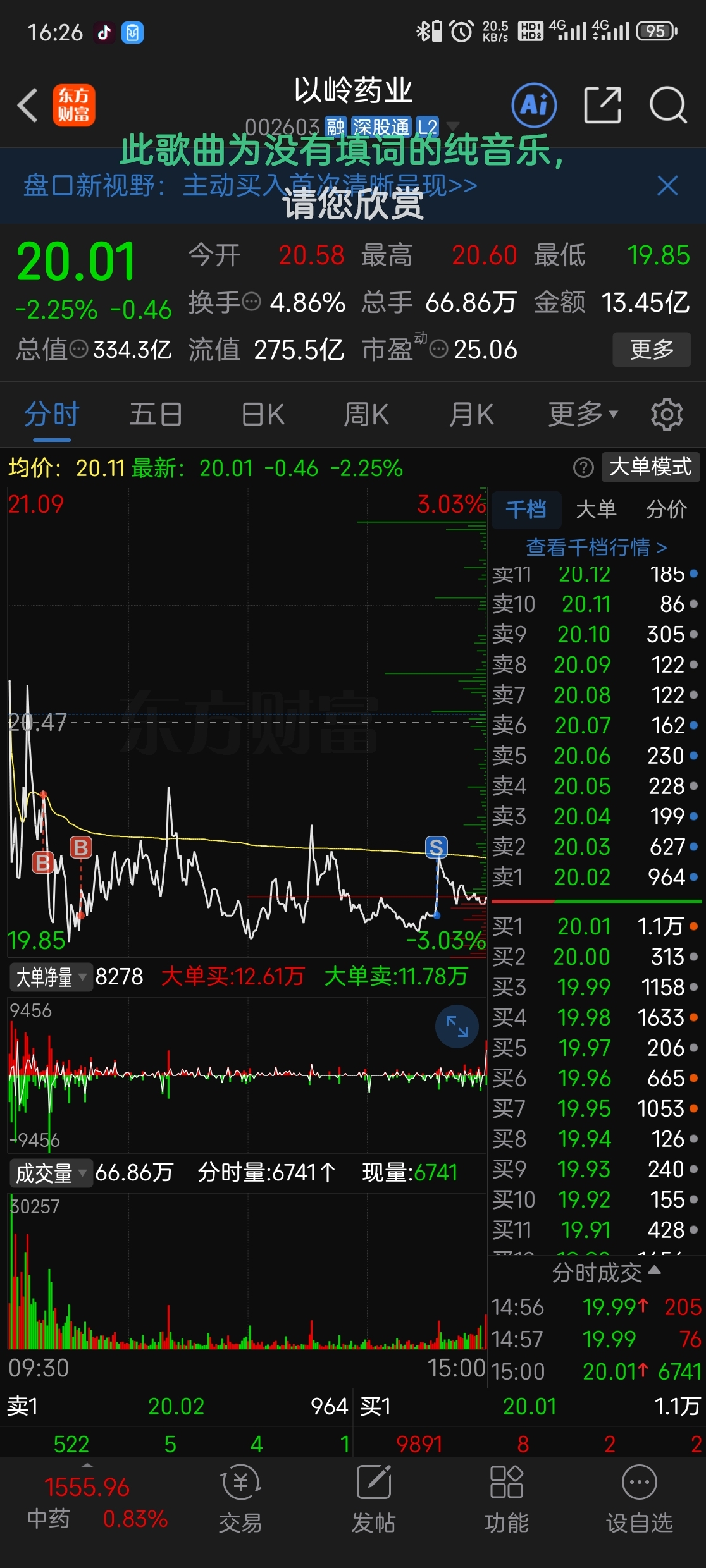Tap the 深股通 tag

coord(381,127)
